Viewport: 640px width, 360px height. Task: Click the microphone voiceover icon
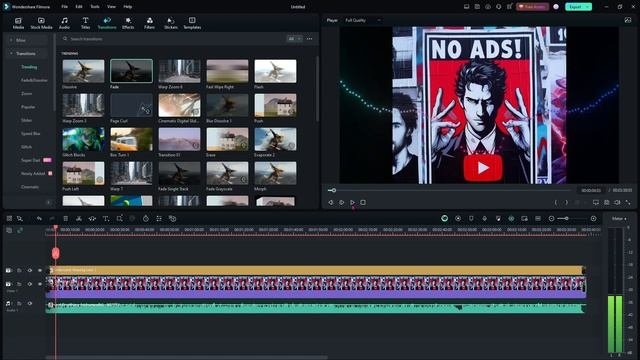coord(484,219)
